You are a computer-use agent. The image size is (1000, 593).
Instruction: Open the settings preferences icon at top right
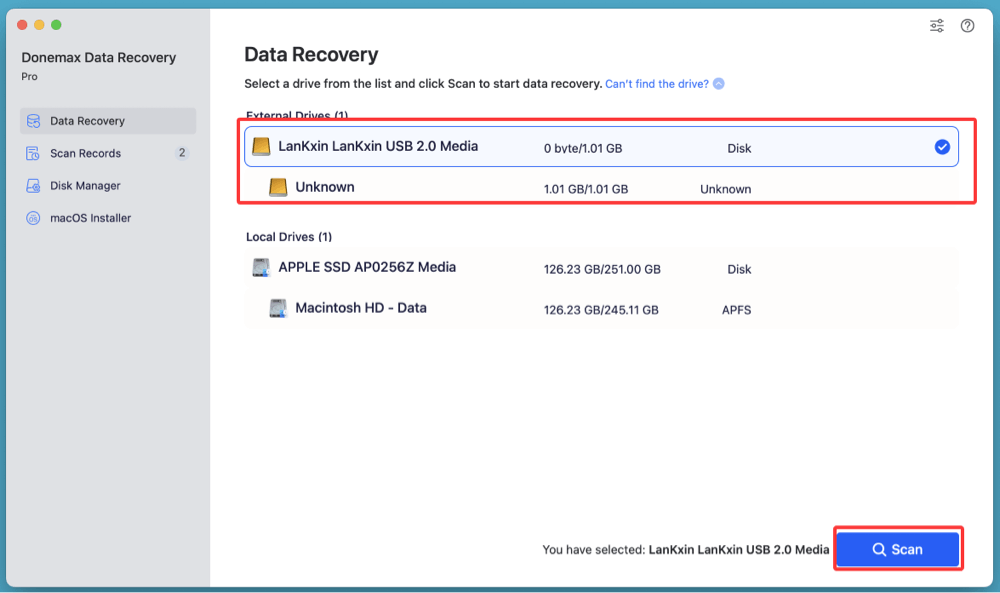[x=936, y=26]
